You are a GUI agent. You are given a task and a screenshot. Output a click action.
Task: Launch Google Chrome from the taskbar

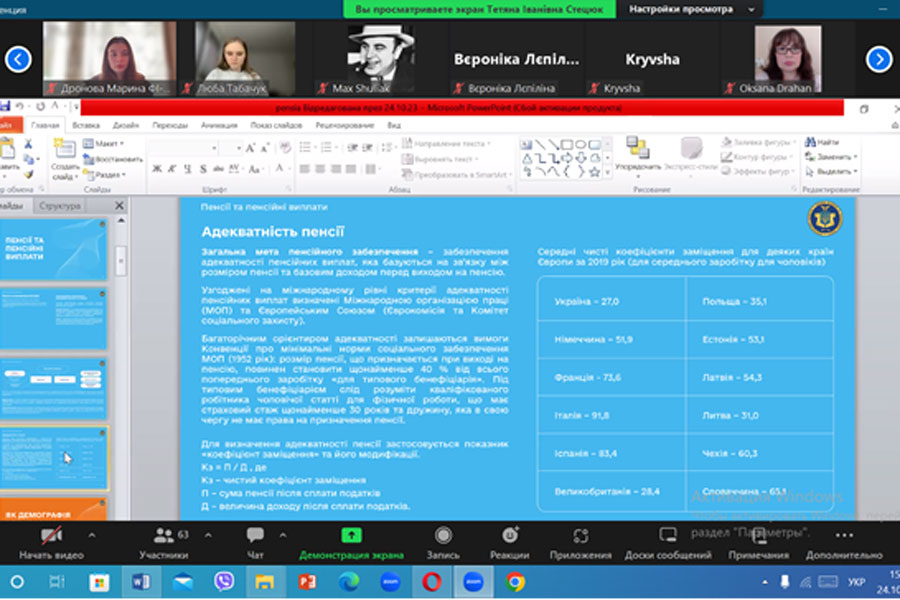pyautogui.click(x=515, y=581)
